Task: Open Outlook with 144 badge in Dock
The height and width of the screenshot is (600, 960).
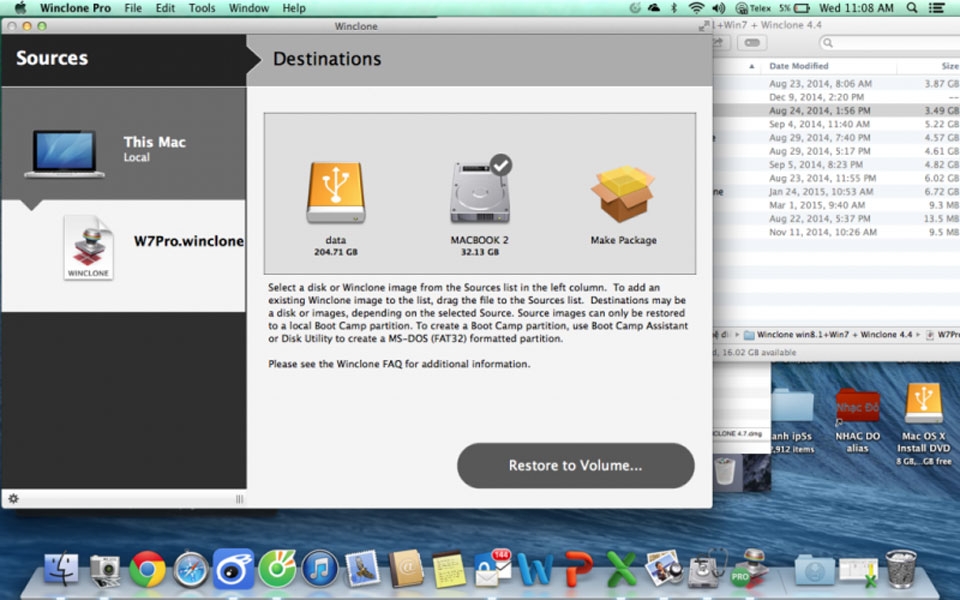Action: pyautogui.click(x=492, y=569)
